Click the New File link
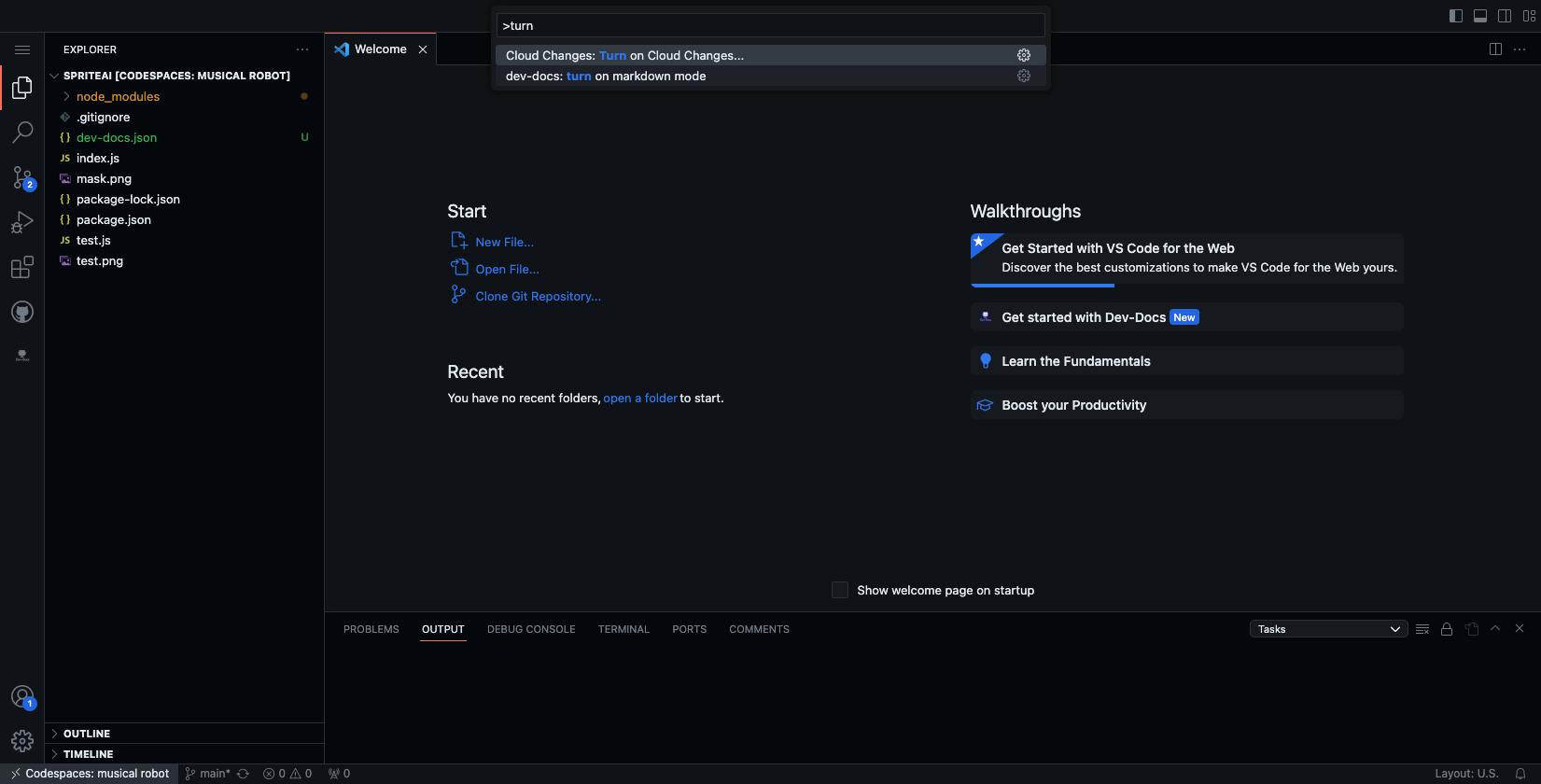This screenshot has width=1541, height=784. tap(504, 243)
